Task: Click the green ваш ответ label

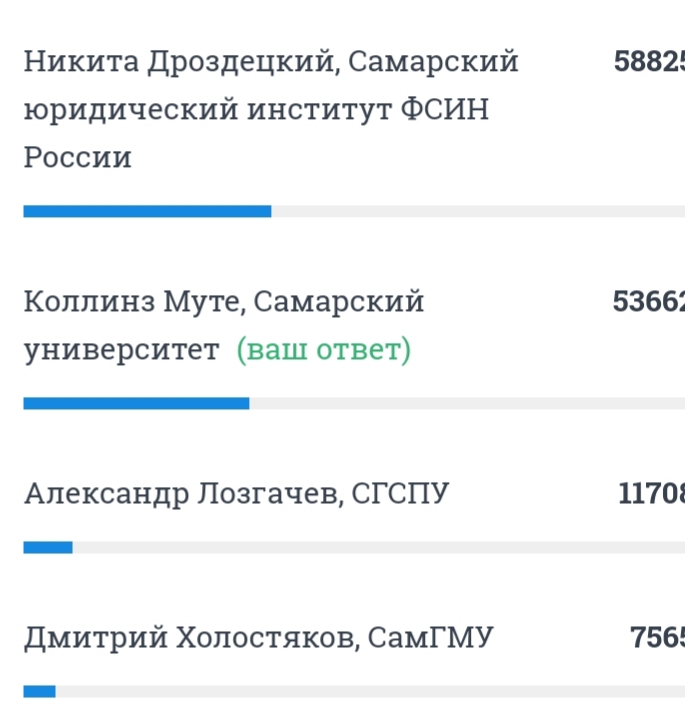Action: [323, 351]
